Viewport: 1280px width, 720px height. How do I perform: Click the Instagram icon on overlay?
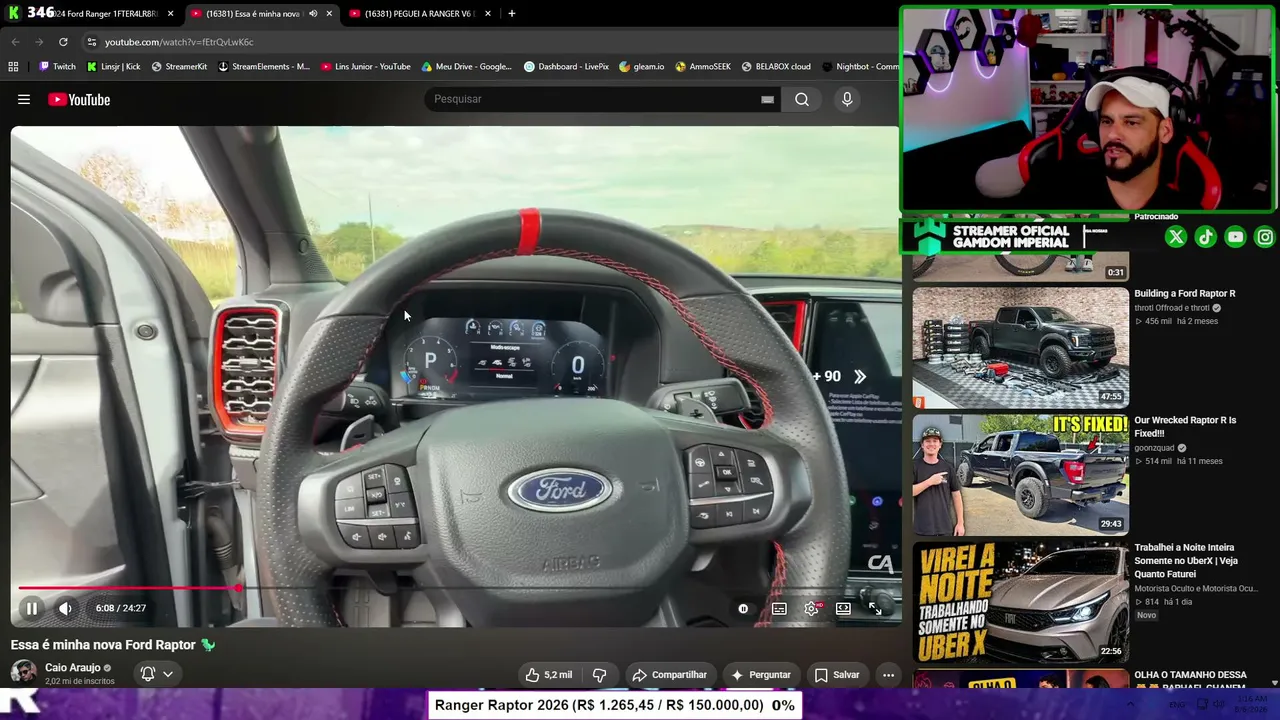point(1265,237)
